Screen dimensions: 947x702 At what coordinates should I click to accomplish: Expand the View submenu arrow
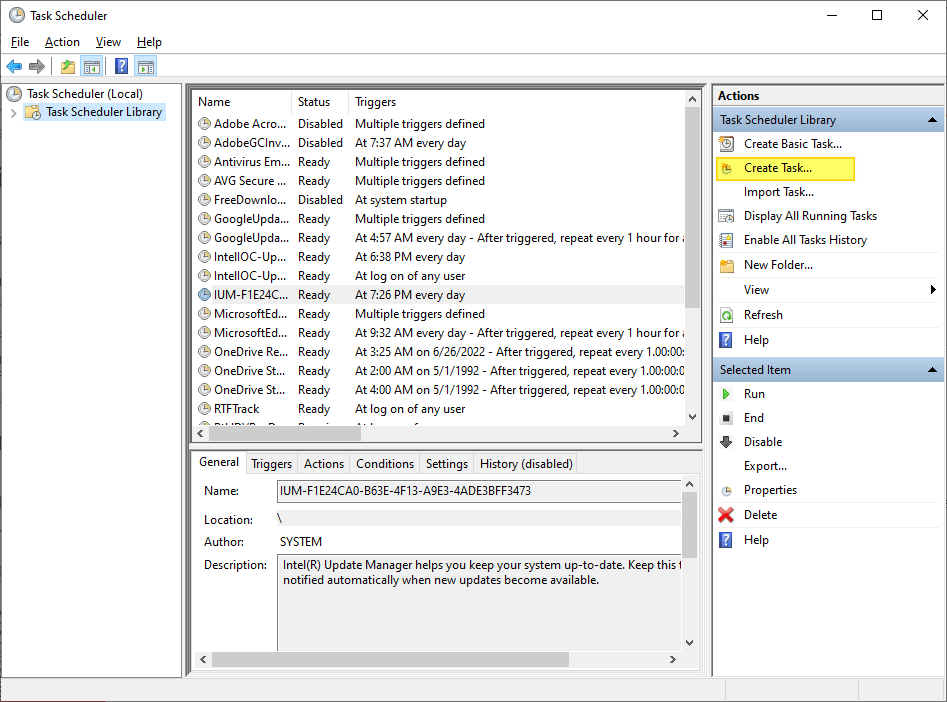click(934, 289)
